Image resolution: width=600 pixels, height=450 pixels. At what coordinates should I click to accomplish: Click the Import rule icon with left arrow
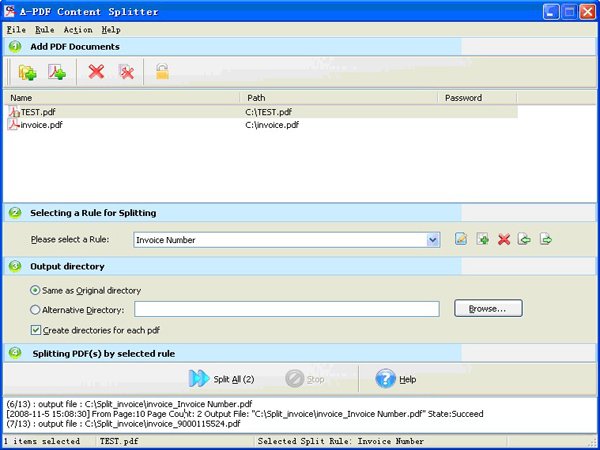(525, 239)
